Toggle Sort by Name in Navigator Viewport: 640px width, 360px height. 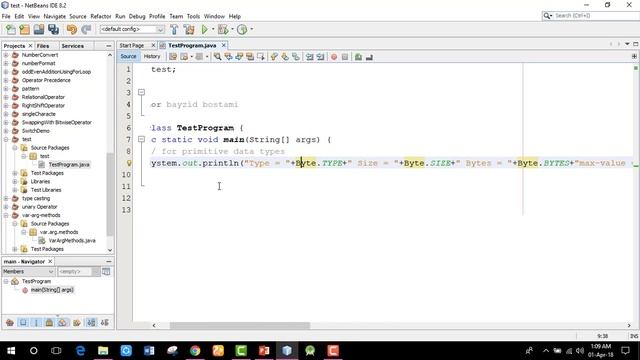click(91, 322)
